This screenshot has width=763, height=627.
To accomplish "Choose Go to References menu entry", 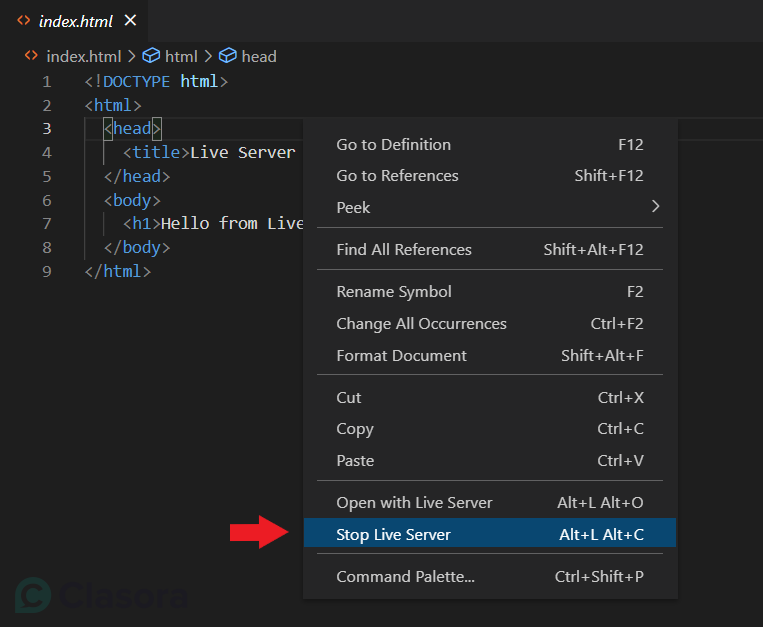I will 490,176.
